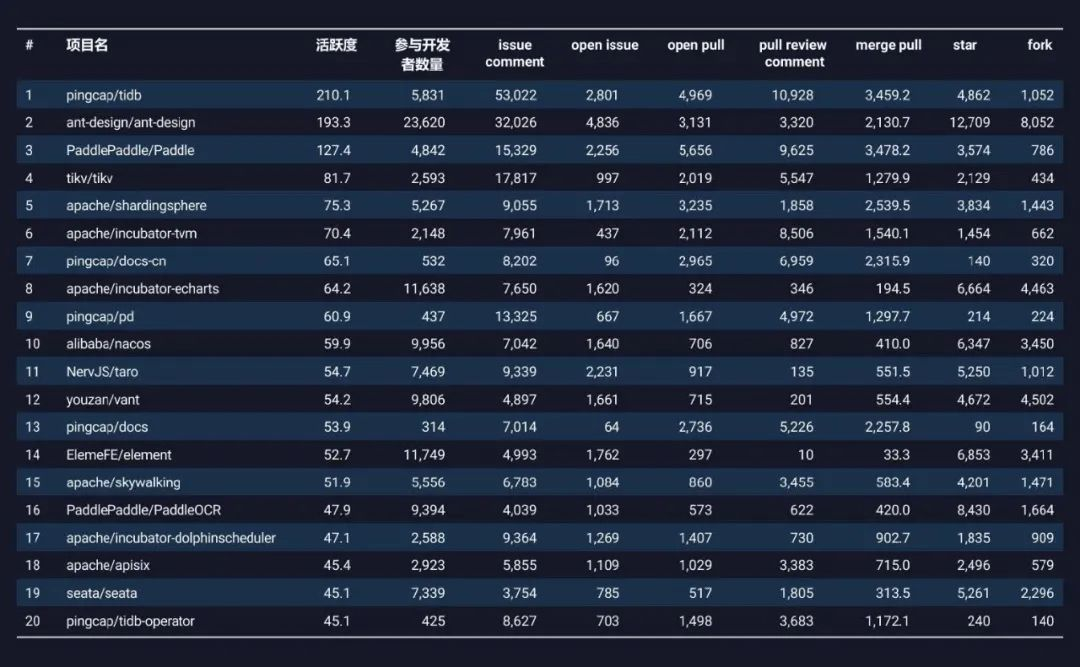
Task: Select project name youzan/vant
Action: pyautogui.click(x=103, y=400)
